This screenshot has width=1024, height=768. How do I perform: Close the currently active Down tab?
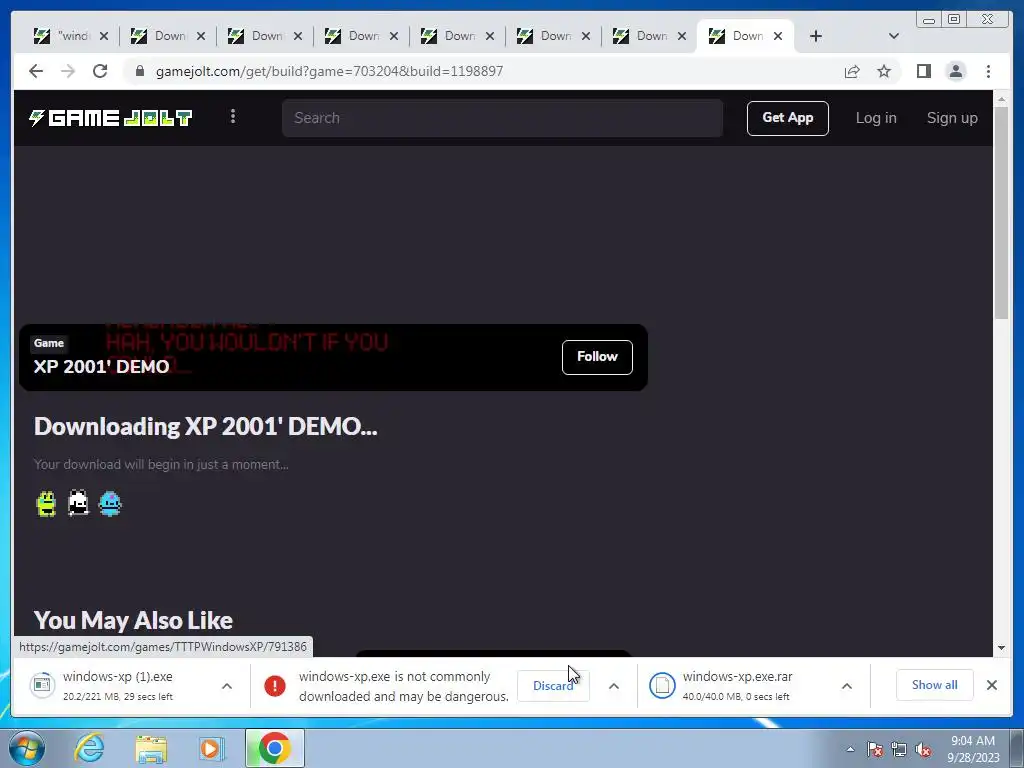(778, 36)
